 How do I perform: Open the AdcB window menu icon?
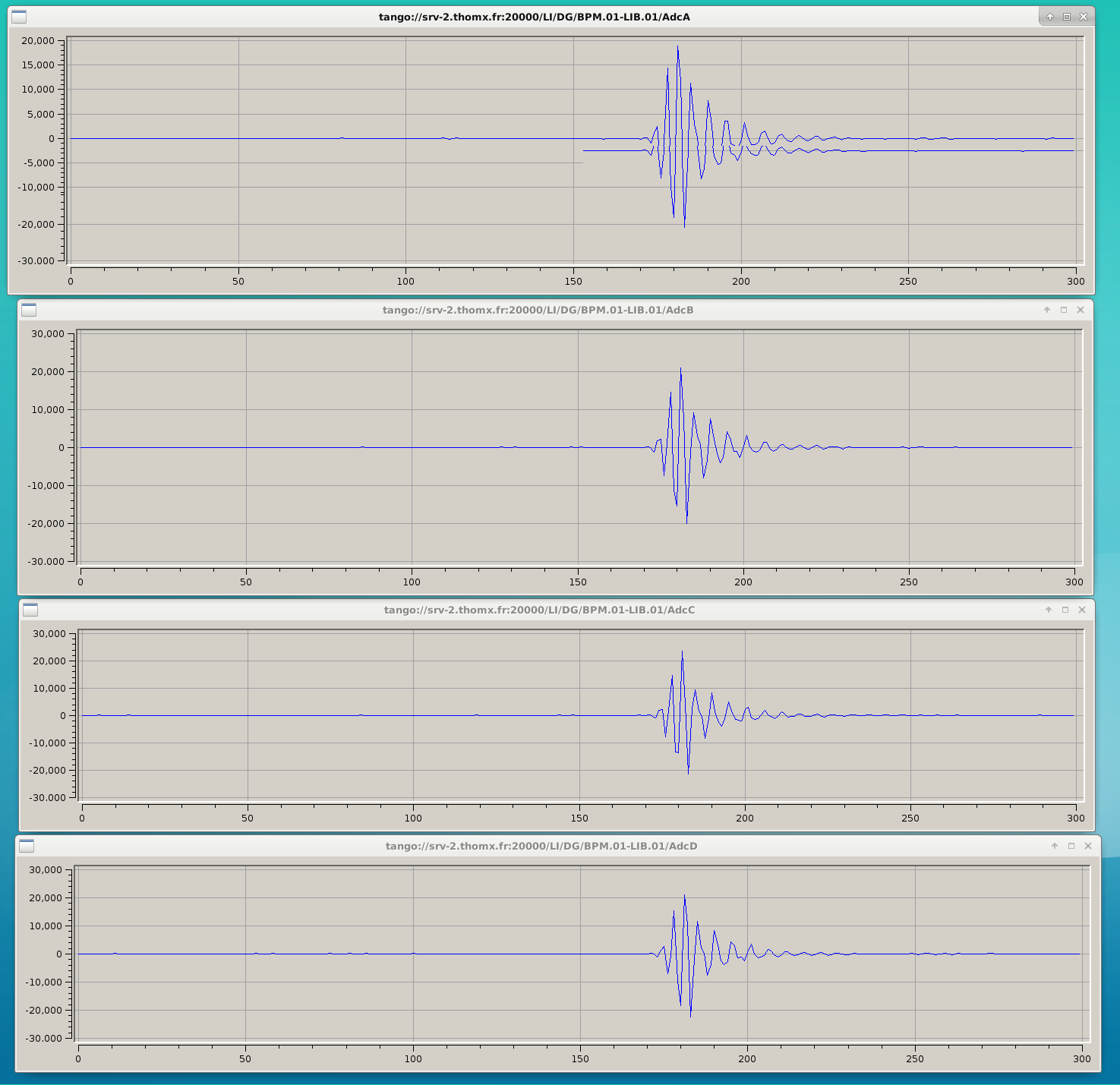pyautogui.click(x=29, y=310)
